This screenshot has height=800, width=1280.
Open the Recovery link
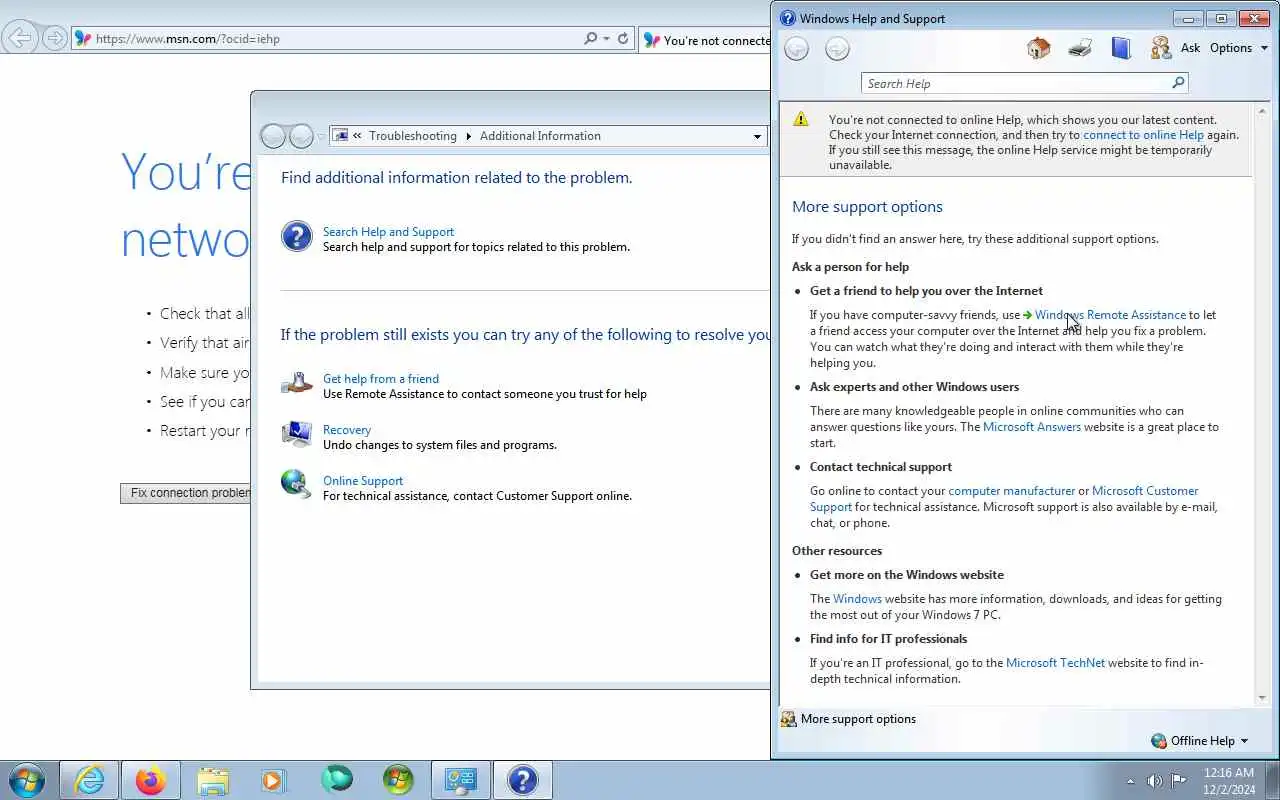(347, 430)
